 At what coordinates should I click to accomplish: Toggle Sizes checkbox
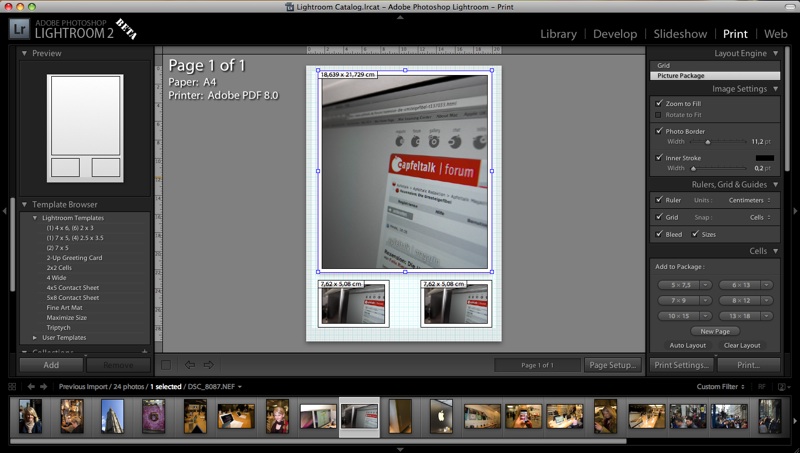tap(695, 234)
